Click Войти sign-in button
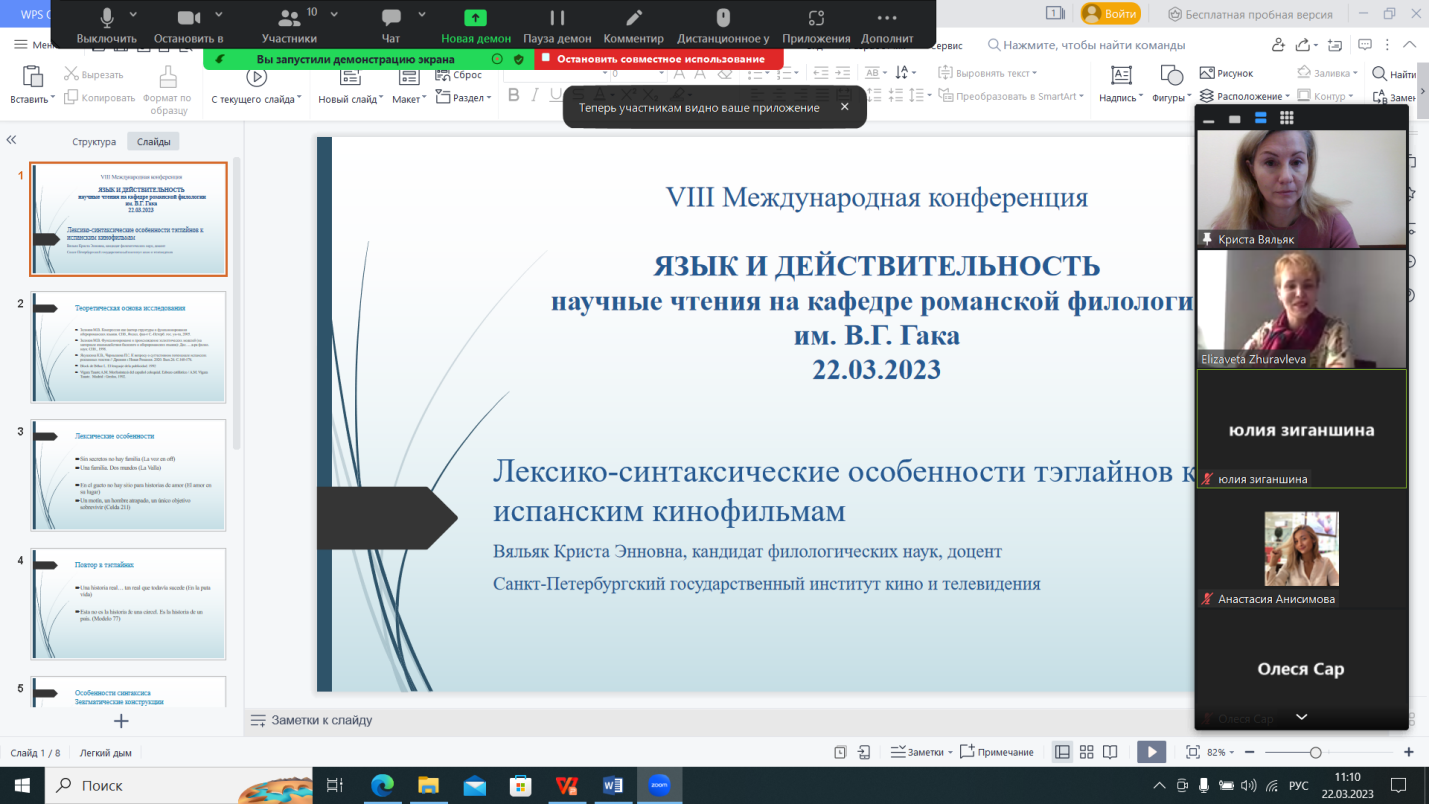Screen dimensions: 1429x804 point(1110,14)
